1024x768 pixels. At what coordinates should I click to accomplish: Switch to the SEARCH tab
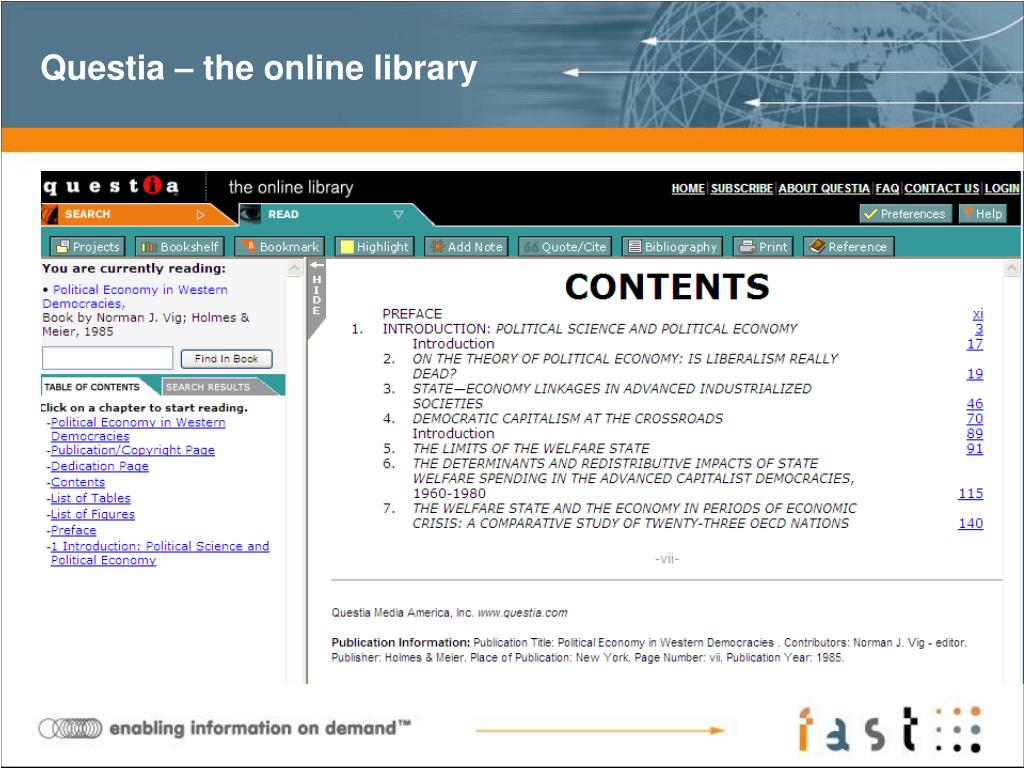[87, 214]
